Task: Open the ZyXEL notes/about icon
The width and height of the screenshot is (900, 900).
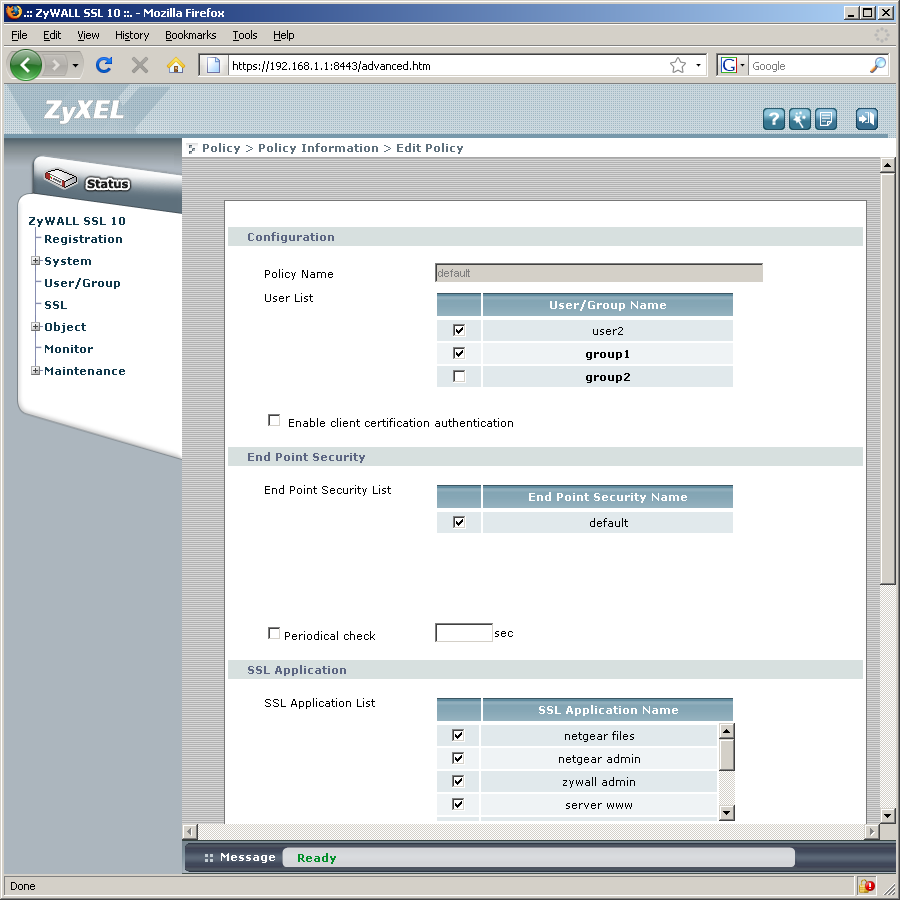Action: (825, 119)
